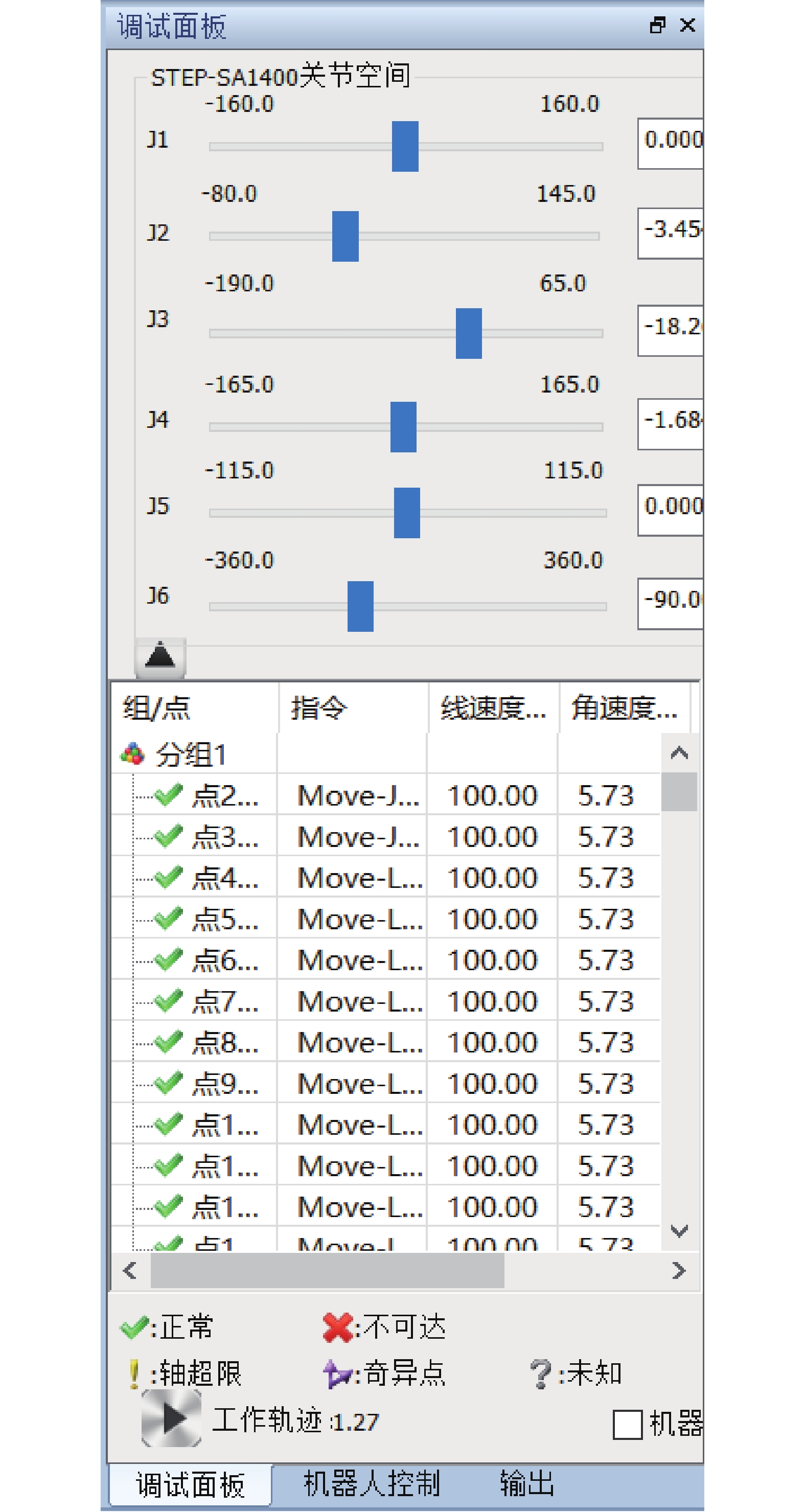Click the green checkmark of 点2 row
The image size is (805, 1512).
[168, 795]
